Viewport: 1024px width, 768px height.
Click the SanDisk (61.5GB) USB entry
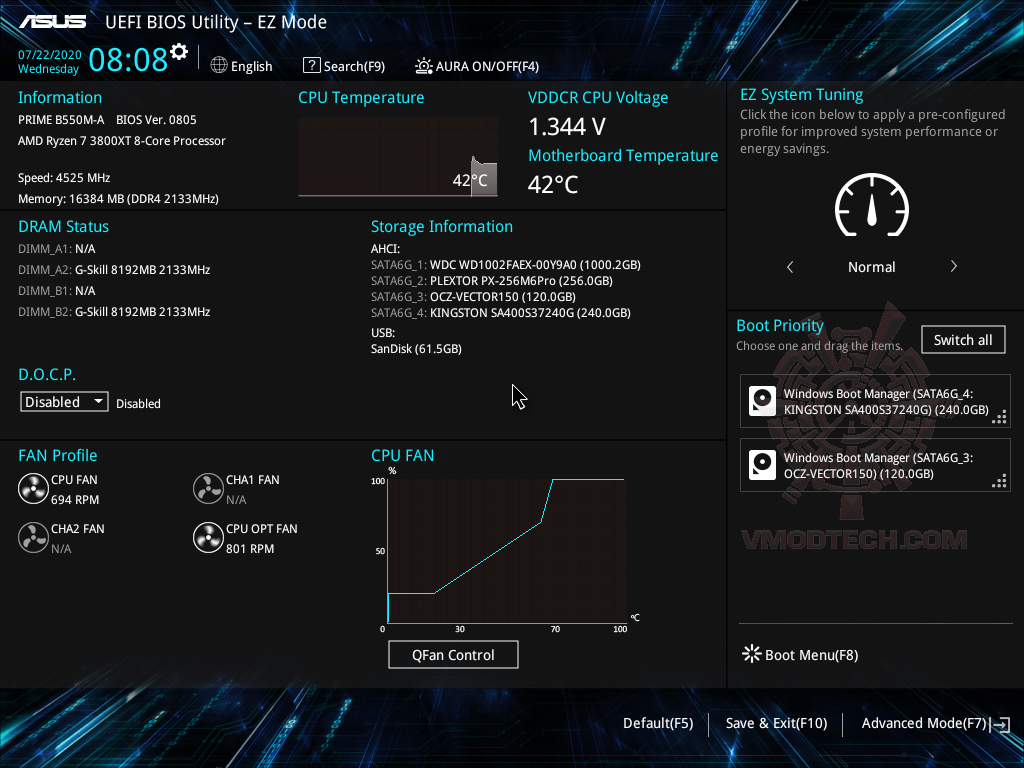click(x=416, y=349)
